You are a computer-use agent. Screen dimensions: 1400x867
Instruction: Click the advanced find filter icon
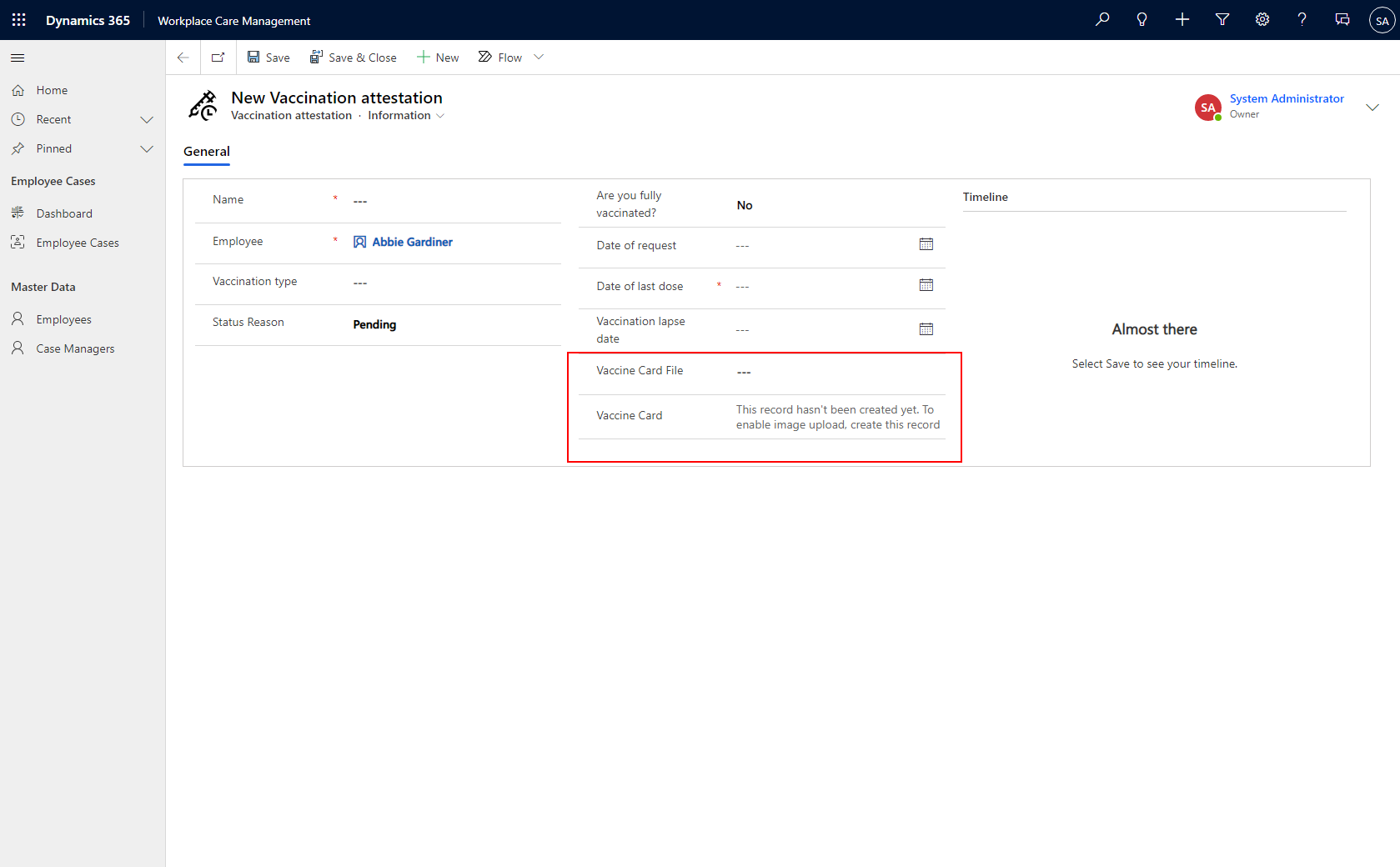[x=1222, y=20]
